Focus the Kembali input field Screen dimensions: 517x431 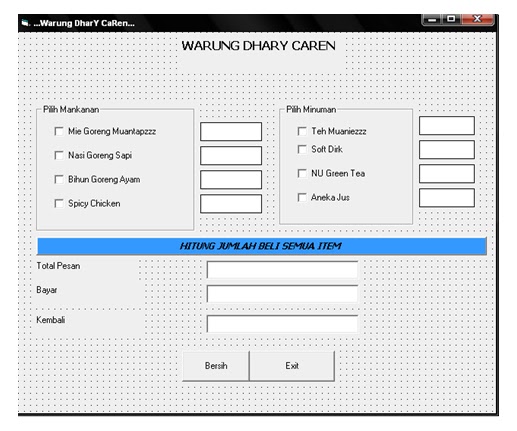coord(282,324)
